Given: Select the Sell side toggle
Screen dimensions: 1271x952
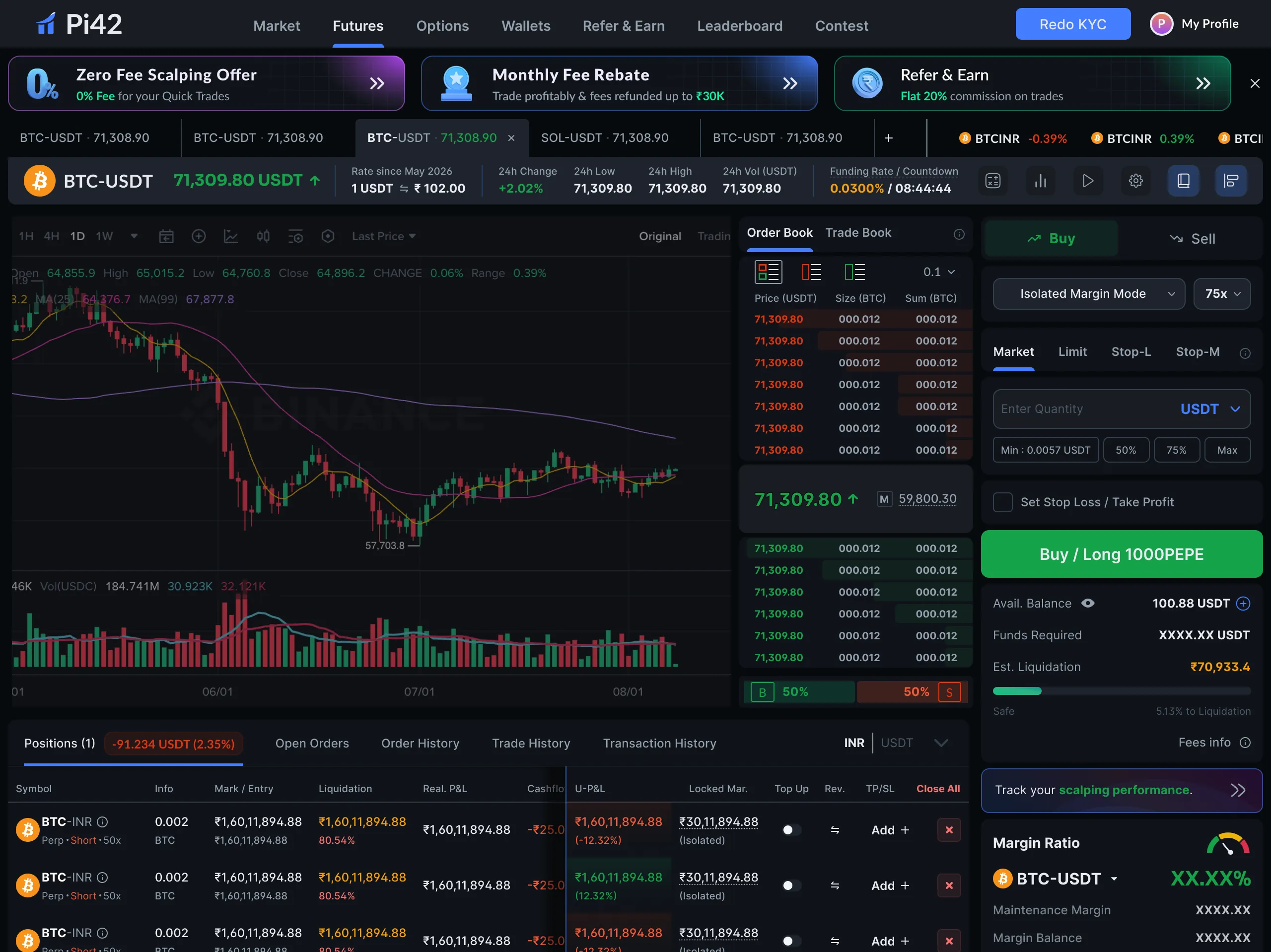Looking at the screenshot, I should (x=1192, y=238).
